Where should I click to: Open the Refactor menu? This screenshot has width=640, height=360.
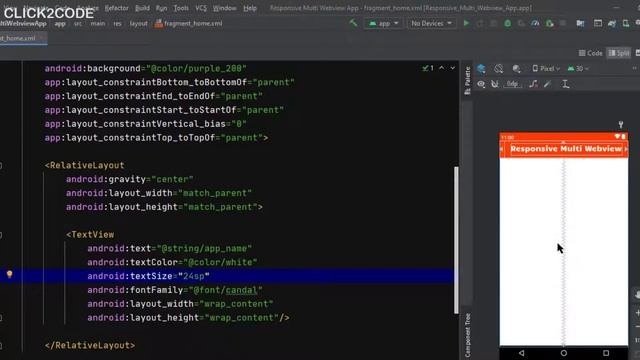(x=116, y=8)
